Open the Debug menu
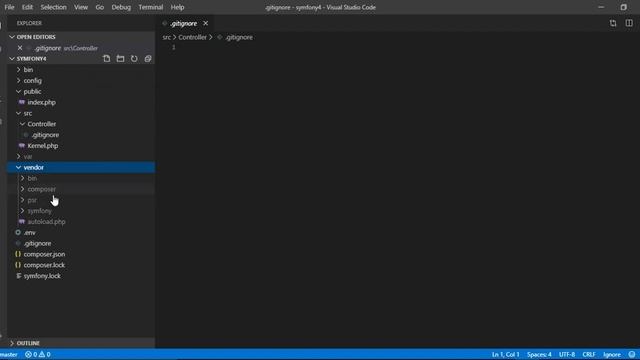640x360 pixels. (x=121, y=7)
